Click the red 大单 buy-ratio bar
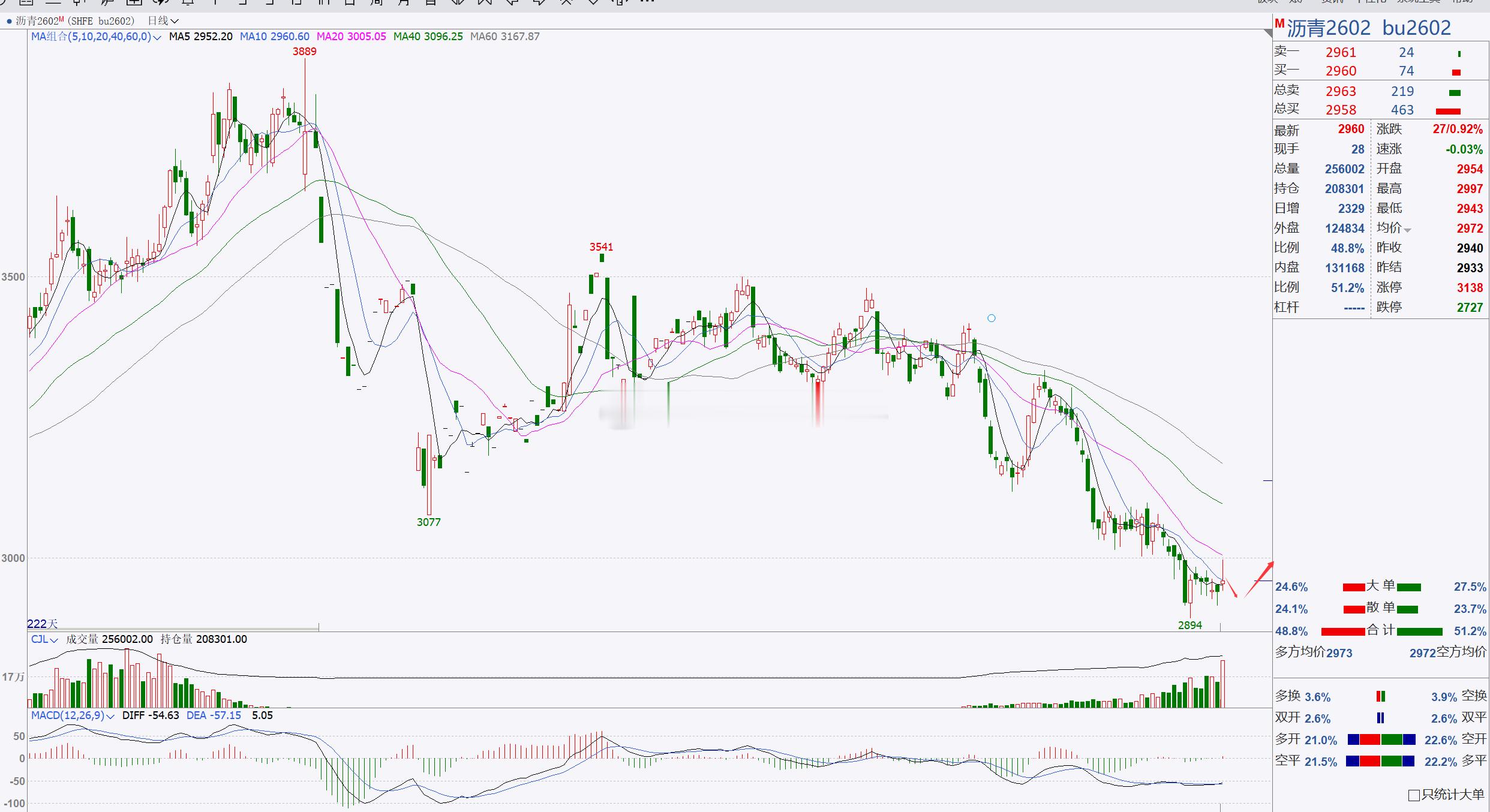The height and width of the screenshot is (812, 1490). (1354, 587)
